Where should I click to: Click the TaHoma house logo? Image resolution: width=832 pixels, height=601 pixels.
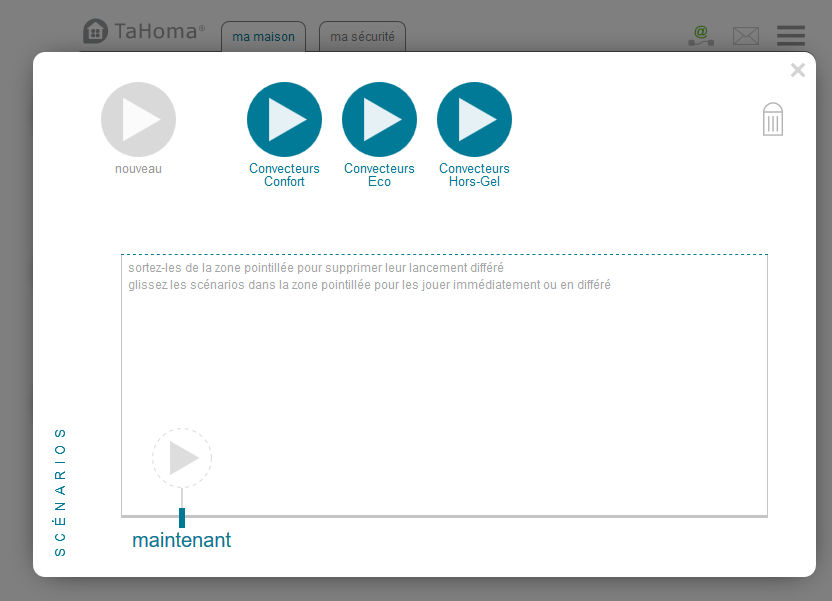[x=95, y=32]
